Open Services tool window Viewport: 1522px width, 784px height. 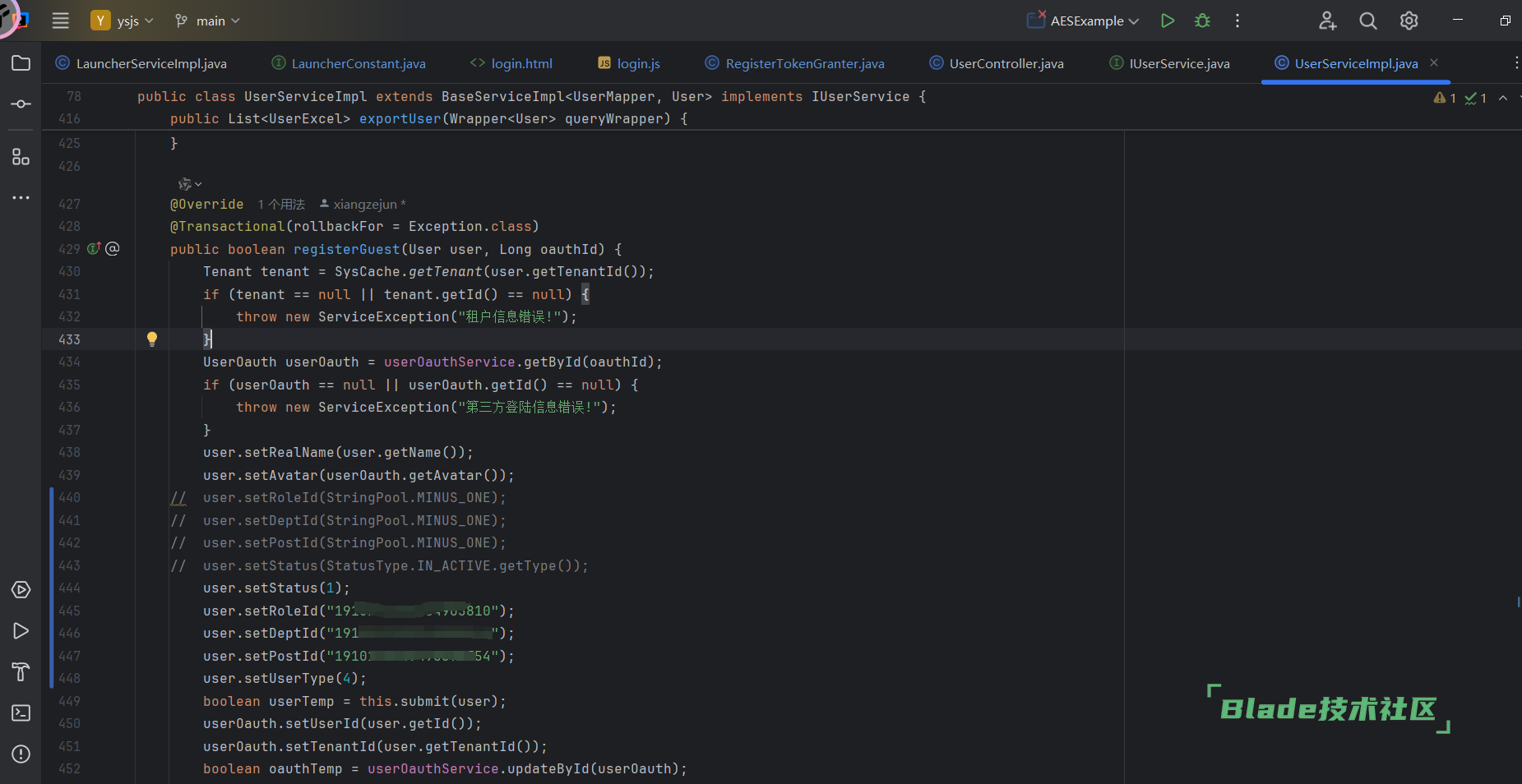21,590
